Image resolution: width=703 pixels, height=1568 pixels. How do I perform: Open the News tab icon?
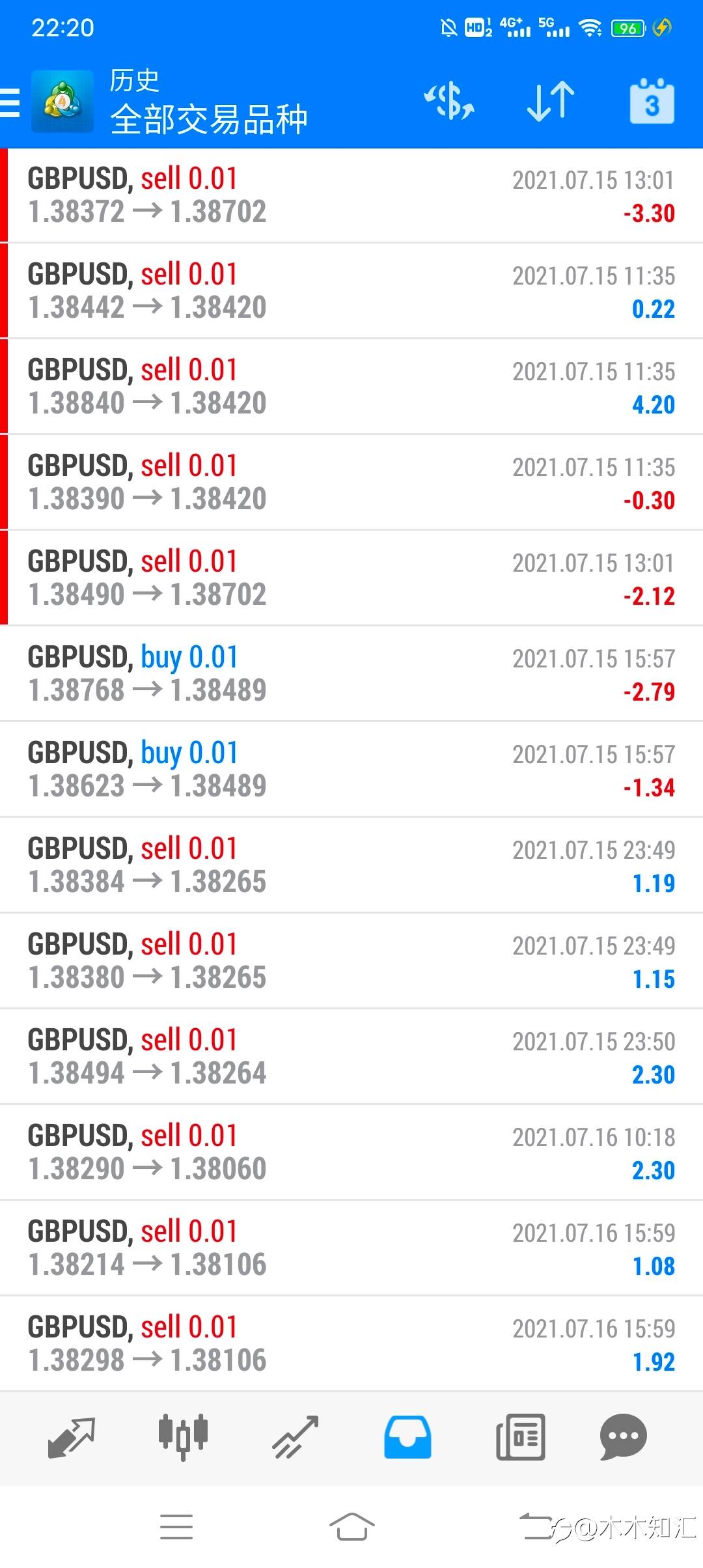click(520, 1436)
